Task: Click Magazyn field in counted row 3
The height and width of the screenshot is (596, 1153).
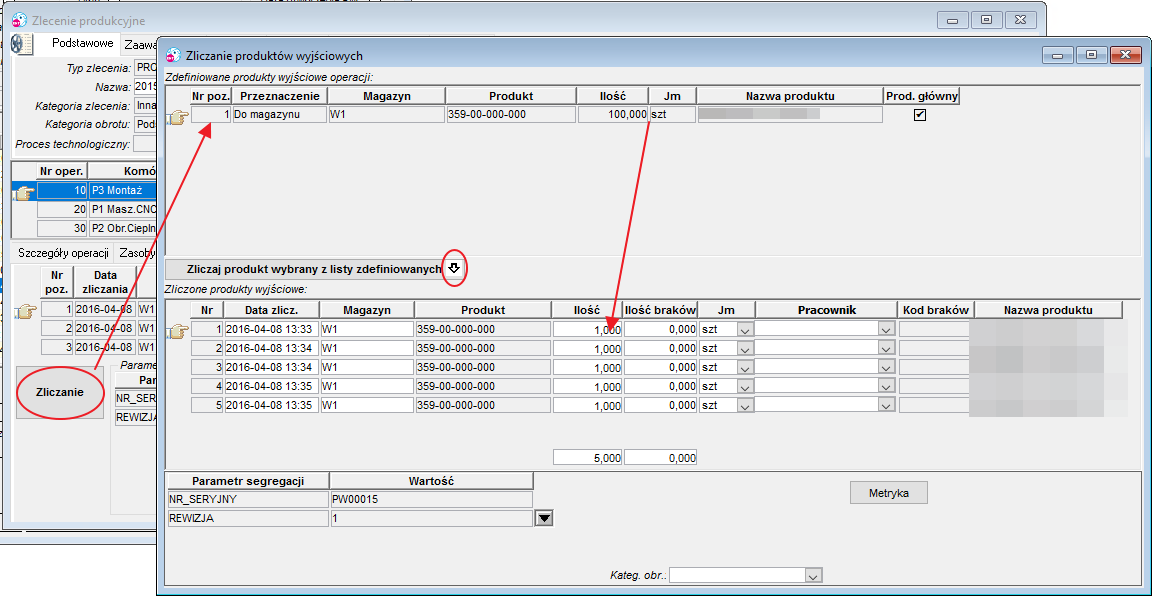Action: pyautogui.click(x=367, y=367)
